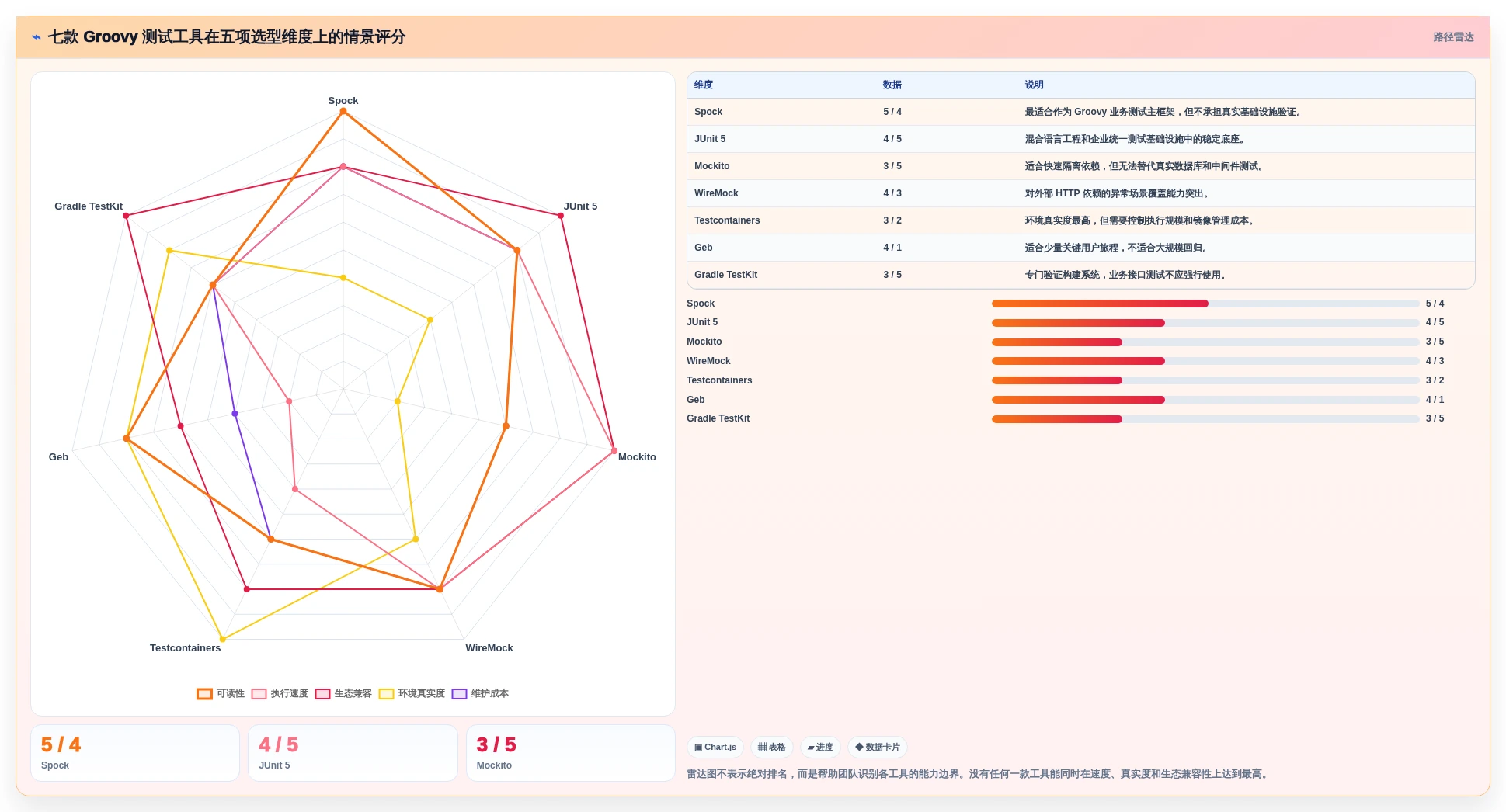Click the WireMock progress bar
Image resolution: width=1506 pixels, height=812 pixels.
point(1205,361)
